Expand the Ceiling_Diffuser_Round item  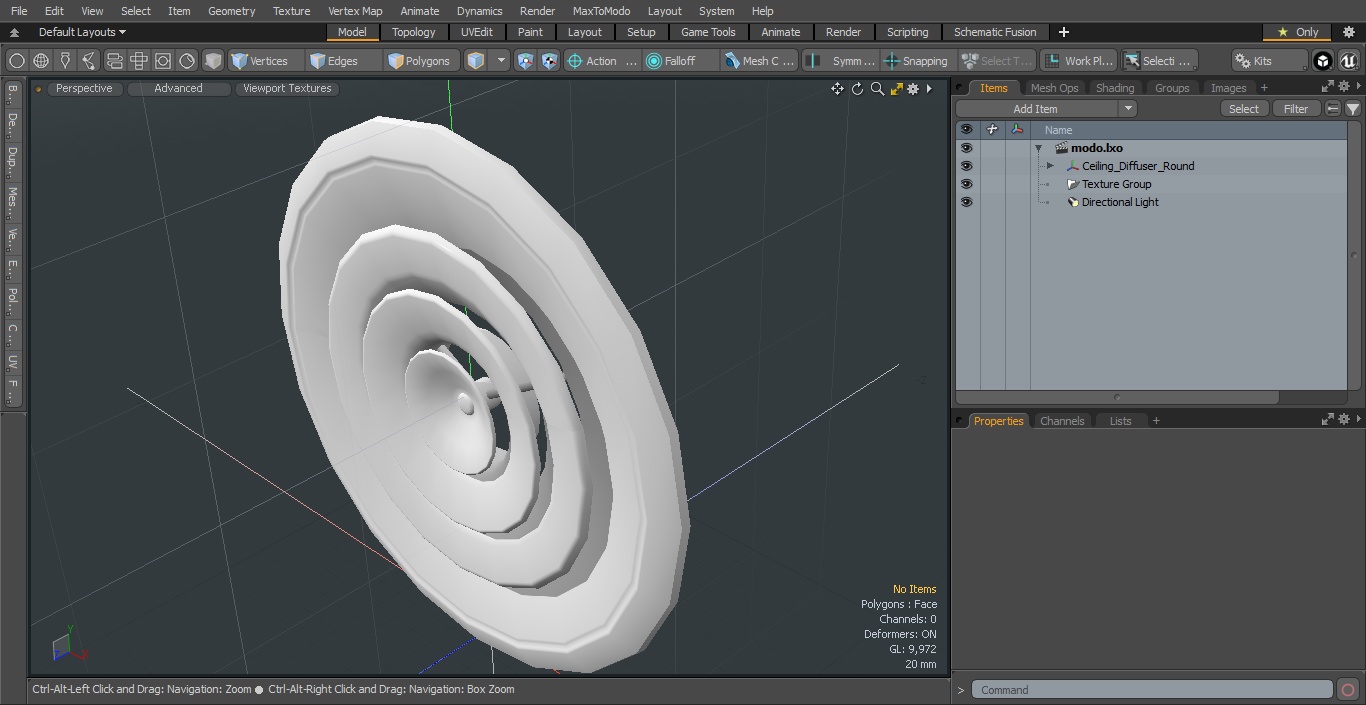[1050, 166]
